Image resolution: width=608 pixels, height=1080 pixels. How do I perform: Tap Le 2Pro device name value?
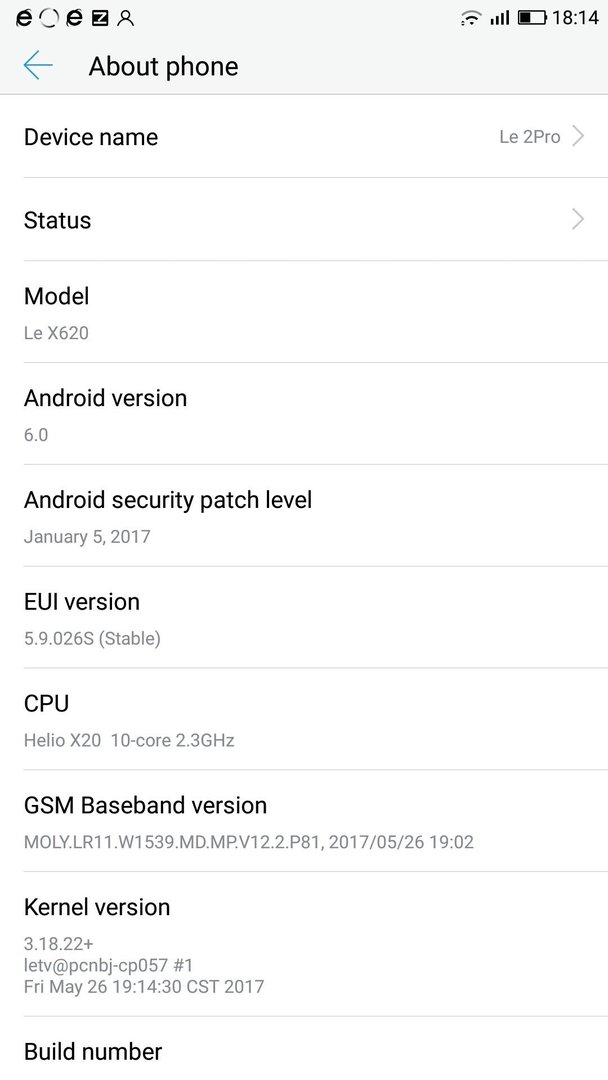coord(530,136)
